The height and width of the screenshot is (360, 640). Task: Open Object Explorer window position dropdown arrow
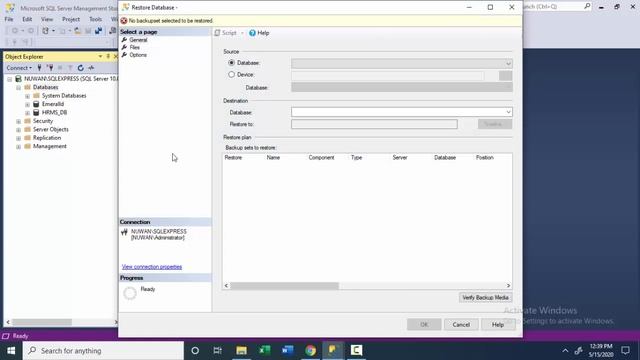100,56
